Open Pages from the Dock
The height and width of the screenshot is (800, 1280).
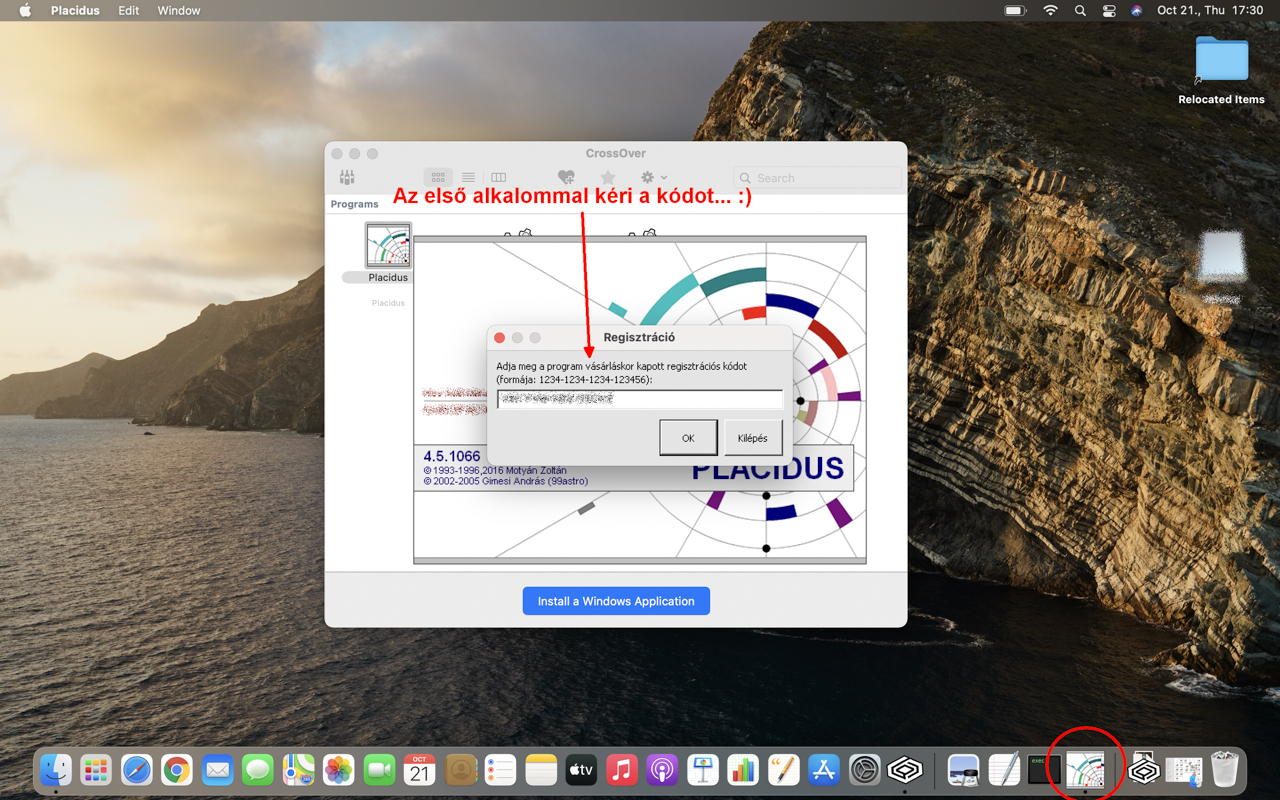(x=783, y=770)
